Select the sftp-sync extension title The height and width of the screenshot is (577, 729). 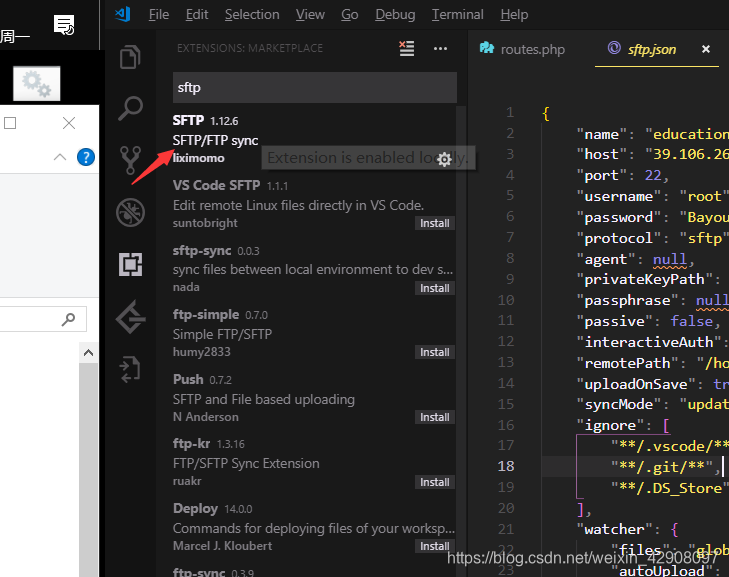[202, 250]
